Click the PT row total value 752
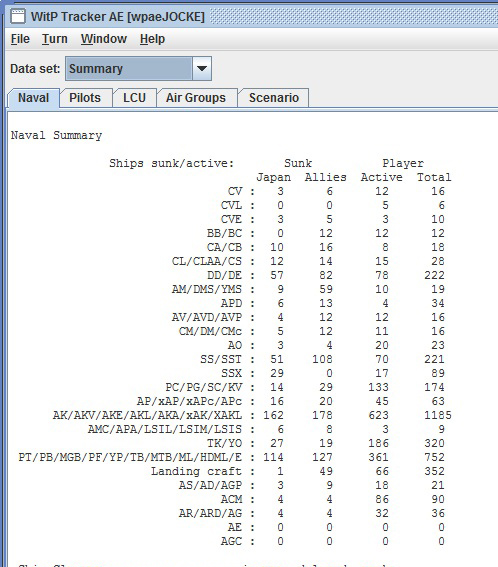 434,457
